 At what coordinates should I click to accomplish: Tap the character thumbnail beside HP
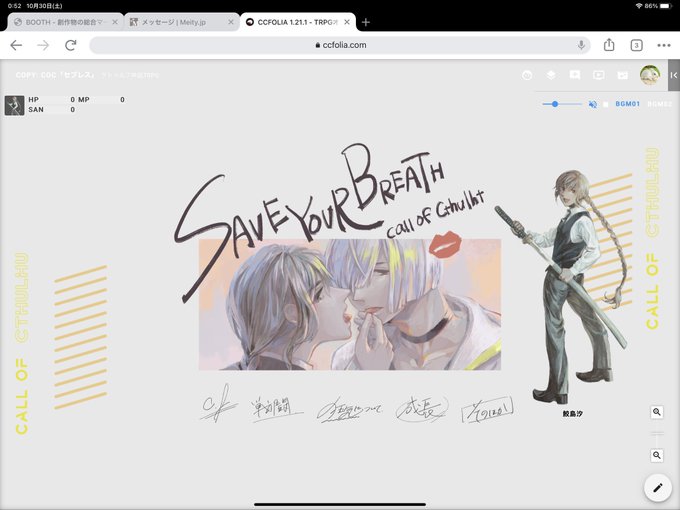click(14, 105)
